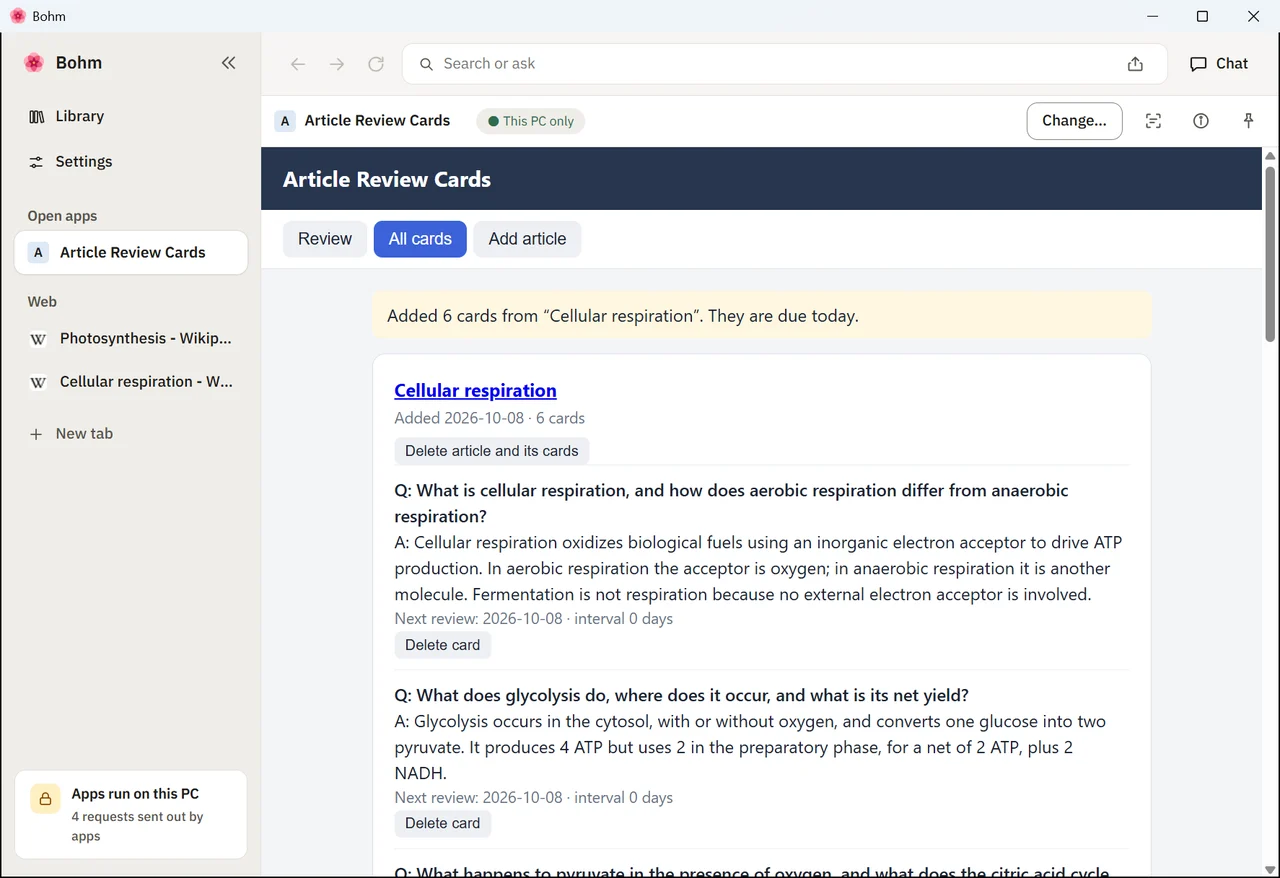
Task: Click the scrollbar up arrow
Action: click(x=1270, y=156)
